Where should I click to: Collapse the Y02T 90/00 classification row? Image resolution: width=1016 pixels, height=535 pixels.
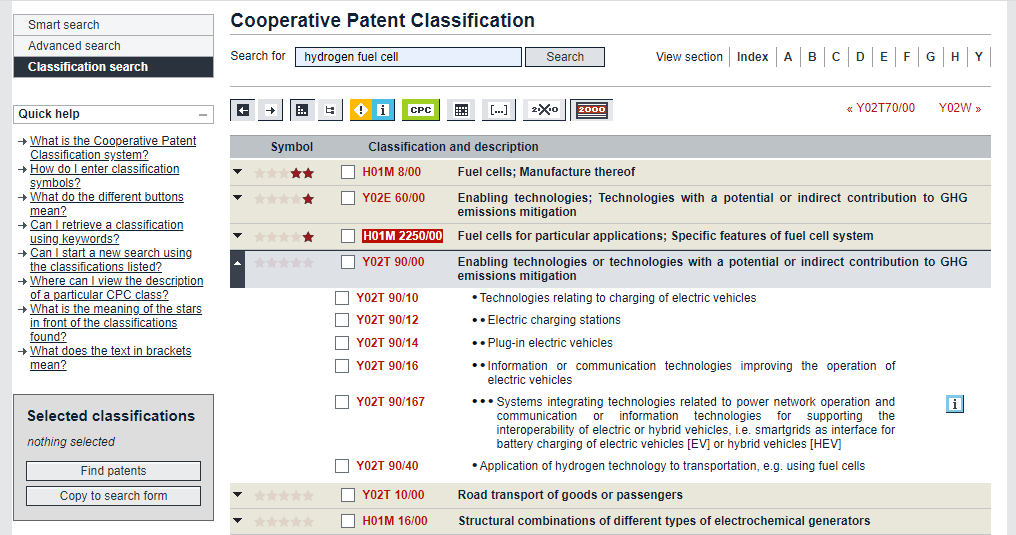click(x=237, y=263)
